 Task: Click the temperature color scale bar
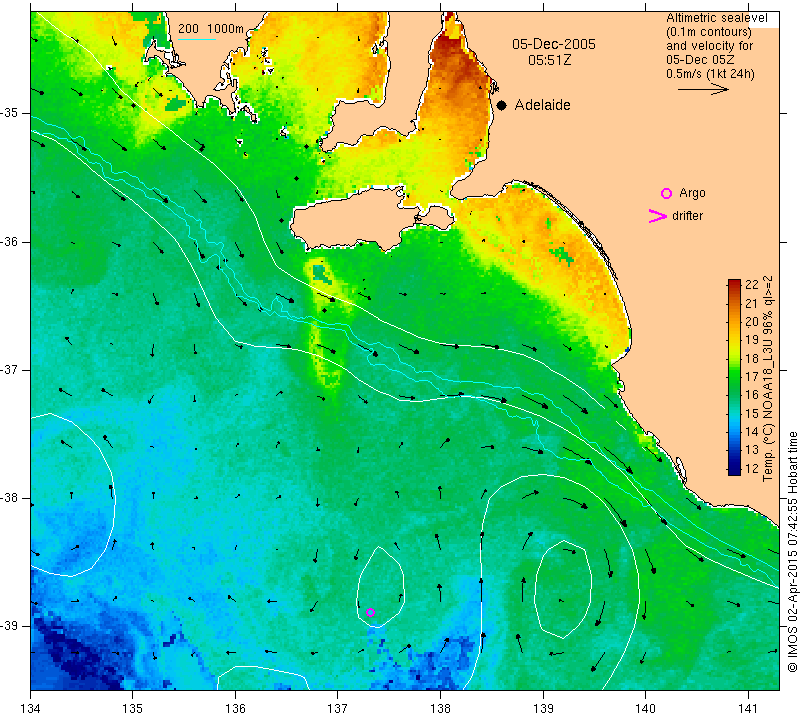pyautogui.click(x=734, y=377)
